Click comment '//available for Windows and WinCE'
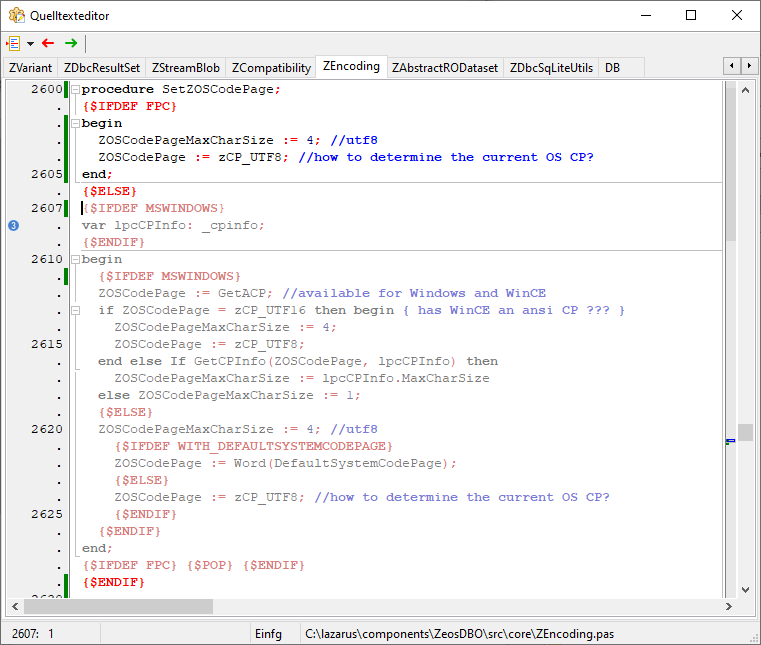Image resolution: width=761 pixels, height=645 pixels. (414, 293)
